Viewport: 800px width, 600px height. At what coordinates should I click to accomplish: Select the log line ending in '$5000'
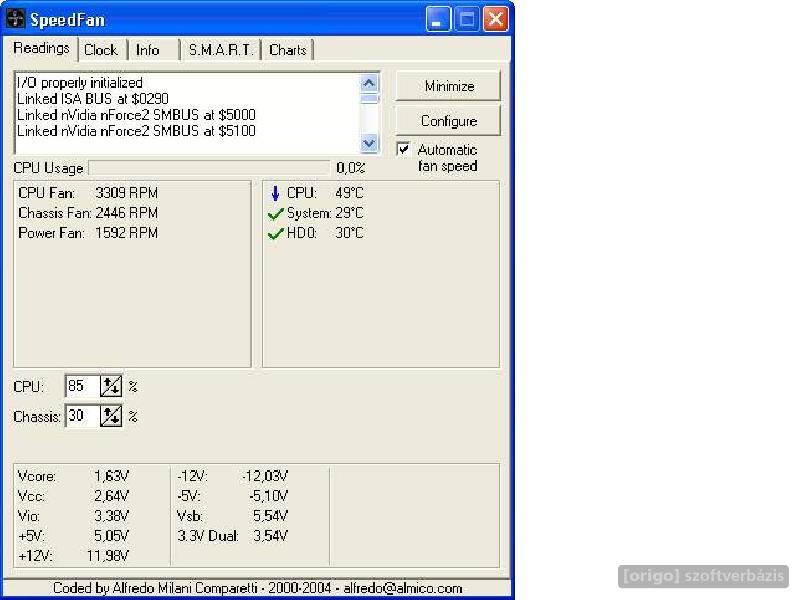click(136, 115)
